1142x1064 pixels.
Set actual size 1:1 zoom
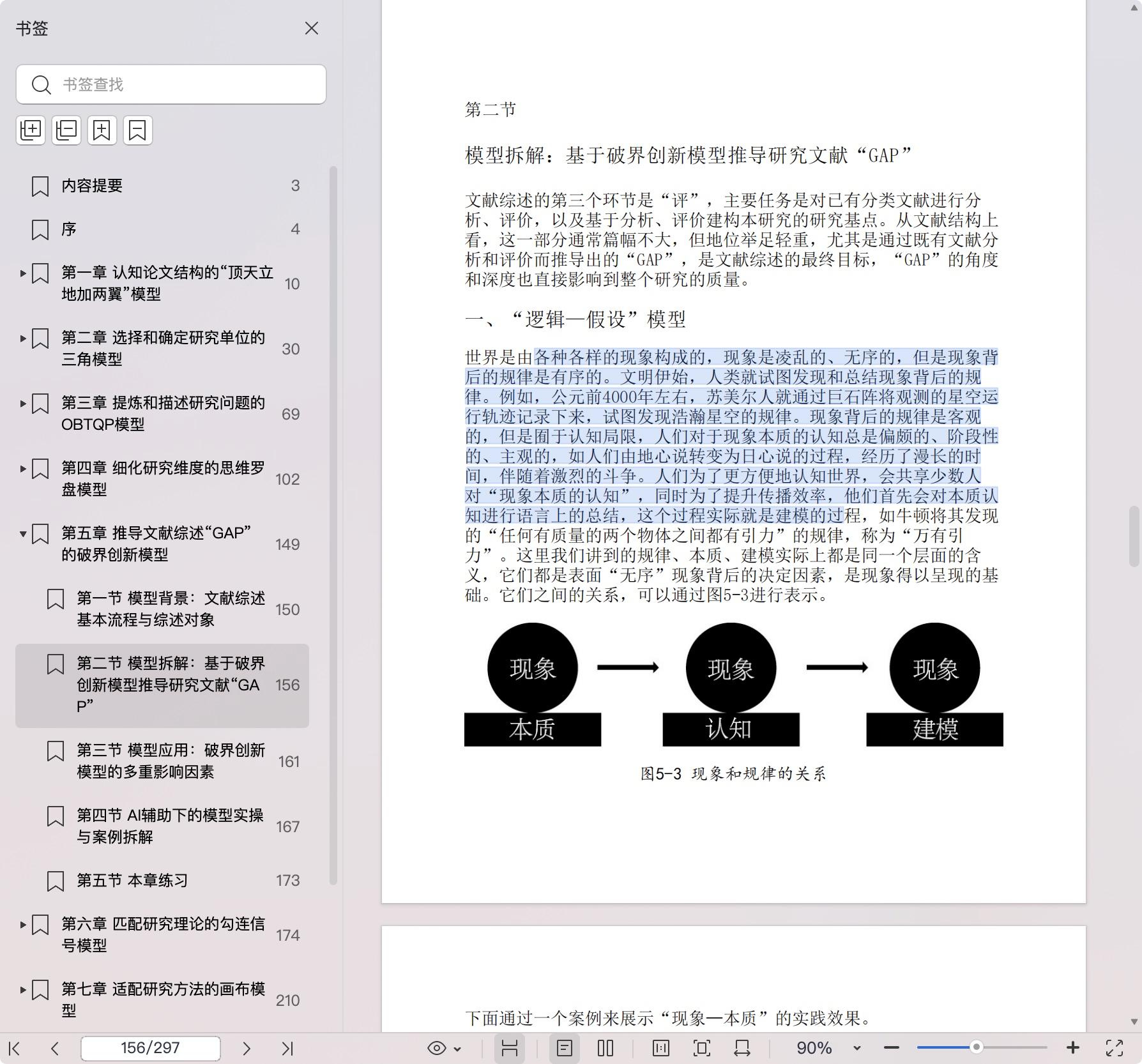[661, 1048]
